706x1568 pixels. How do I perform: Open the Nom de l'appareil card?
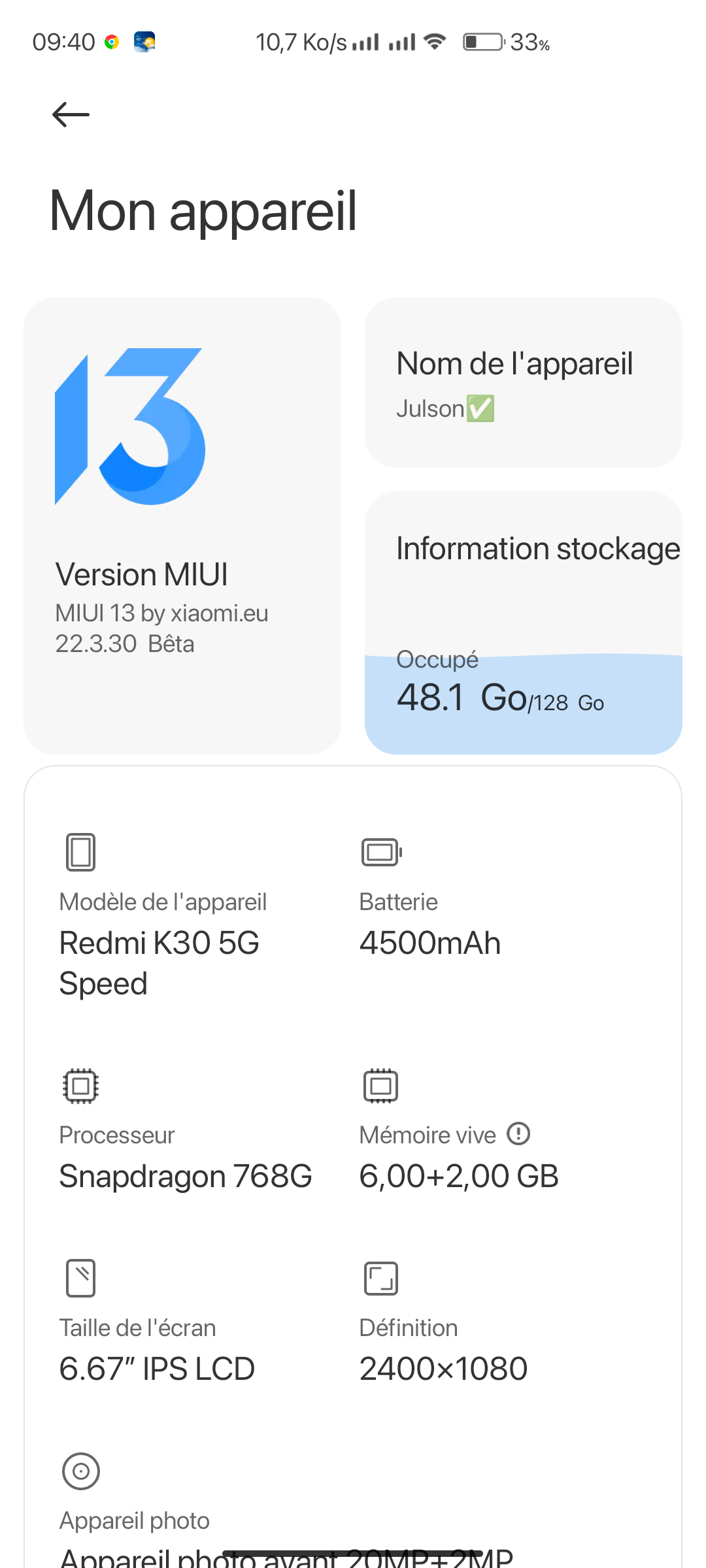coord(524,382)
